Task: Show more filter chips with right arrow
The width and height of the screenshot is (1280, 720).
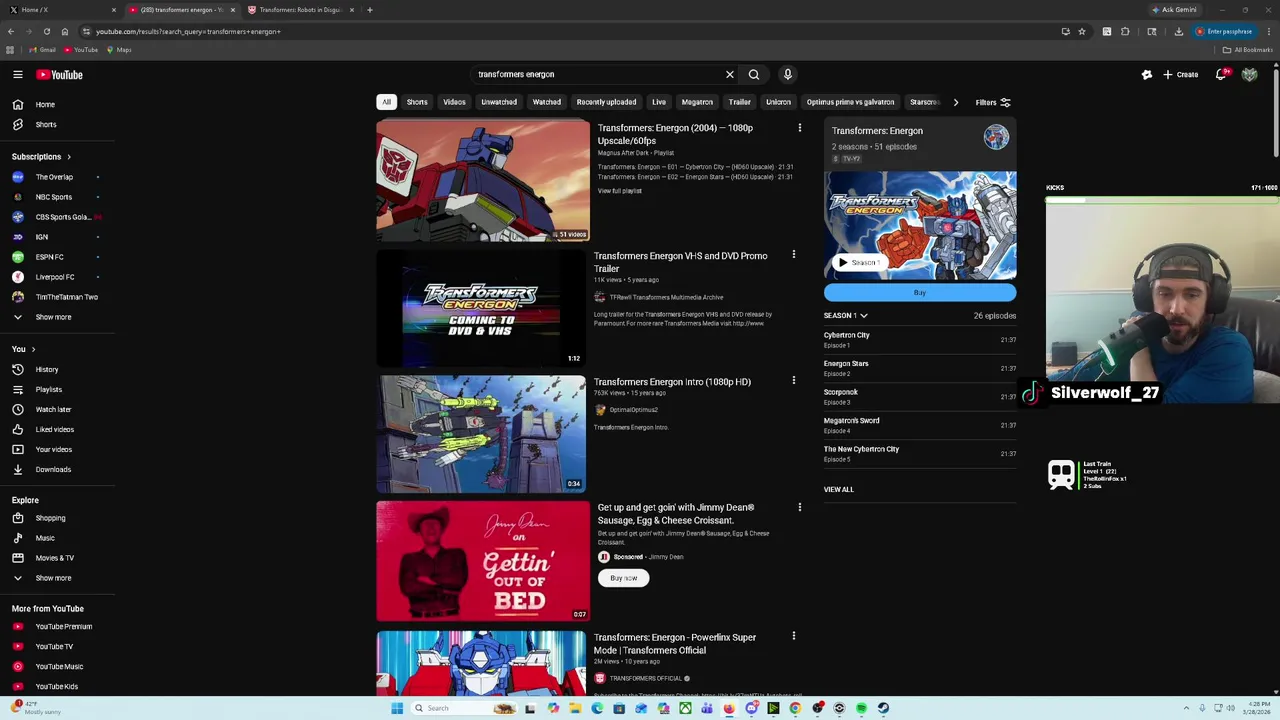Action: click(x=955, y=102)
